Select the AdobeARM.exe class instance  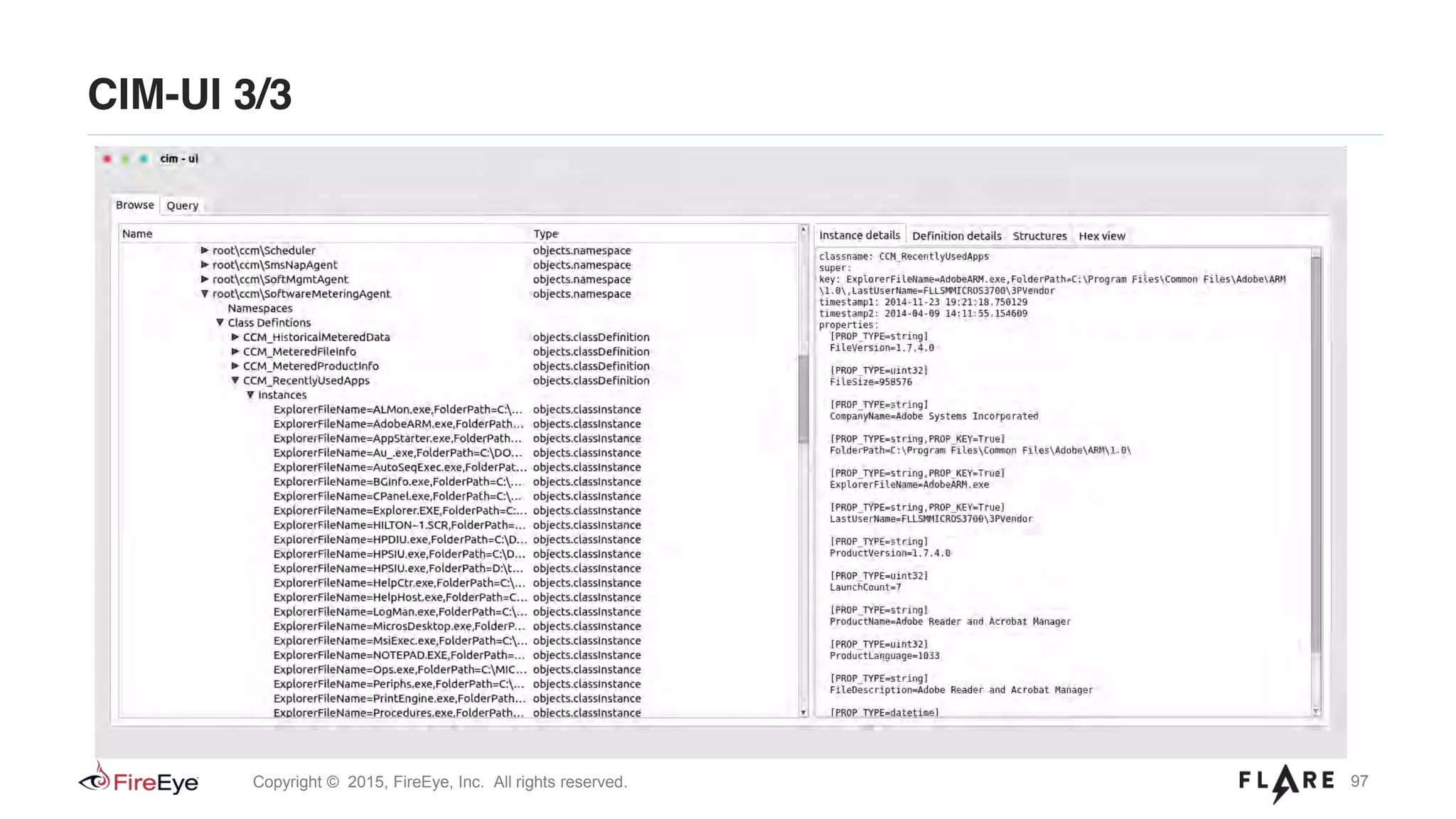click(398, 424)
